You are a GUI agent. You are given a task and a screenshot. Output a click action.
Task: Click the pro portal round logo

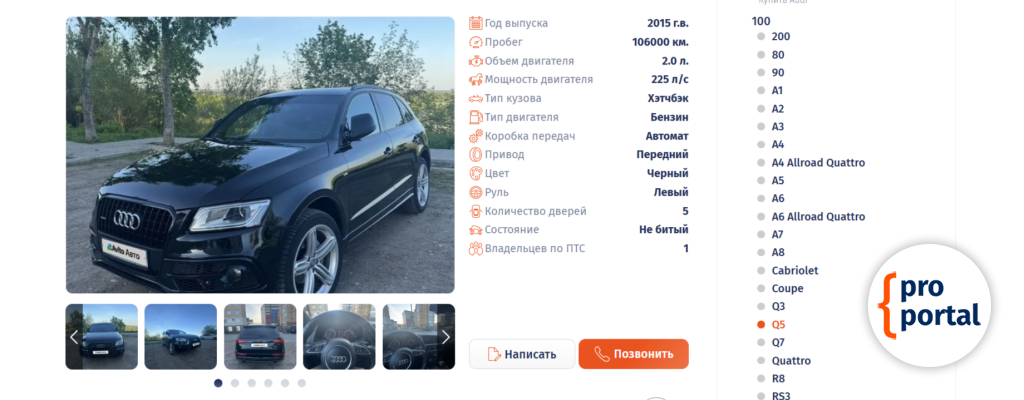[x=929, y=305]
